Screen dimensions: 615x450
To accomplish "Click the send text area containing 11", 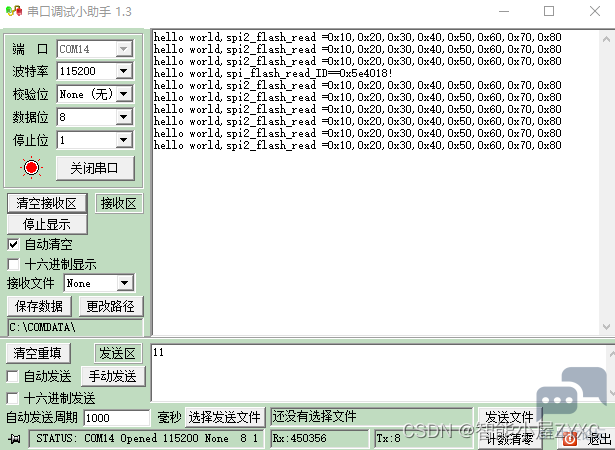I will point(378,373).
